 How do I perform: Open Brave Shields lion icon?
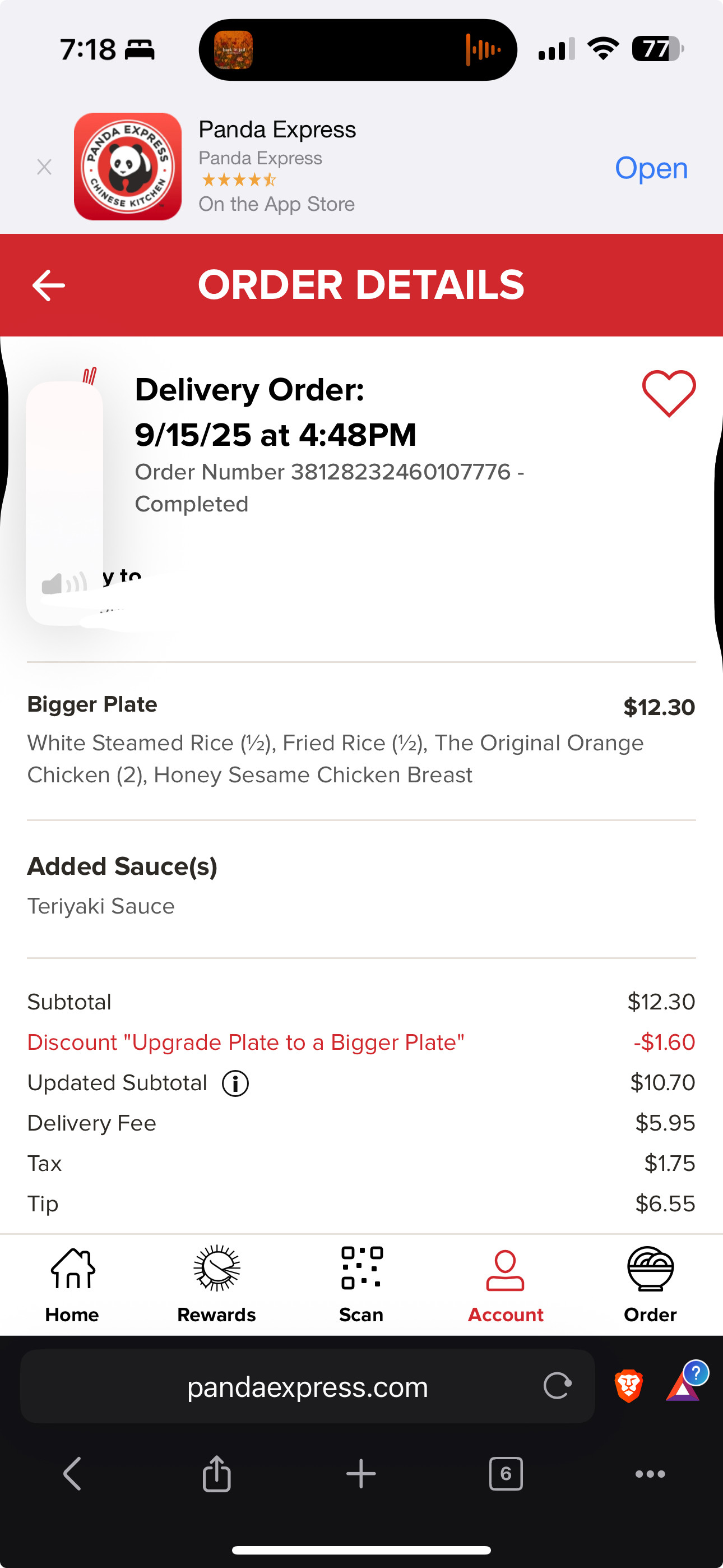pos(629,1386)
